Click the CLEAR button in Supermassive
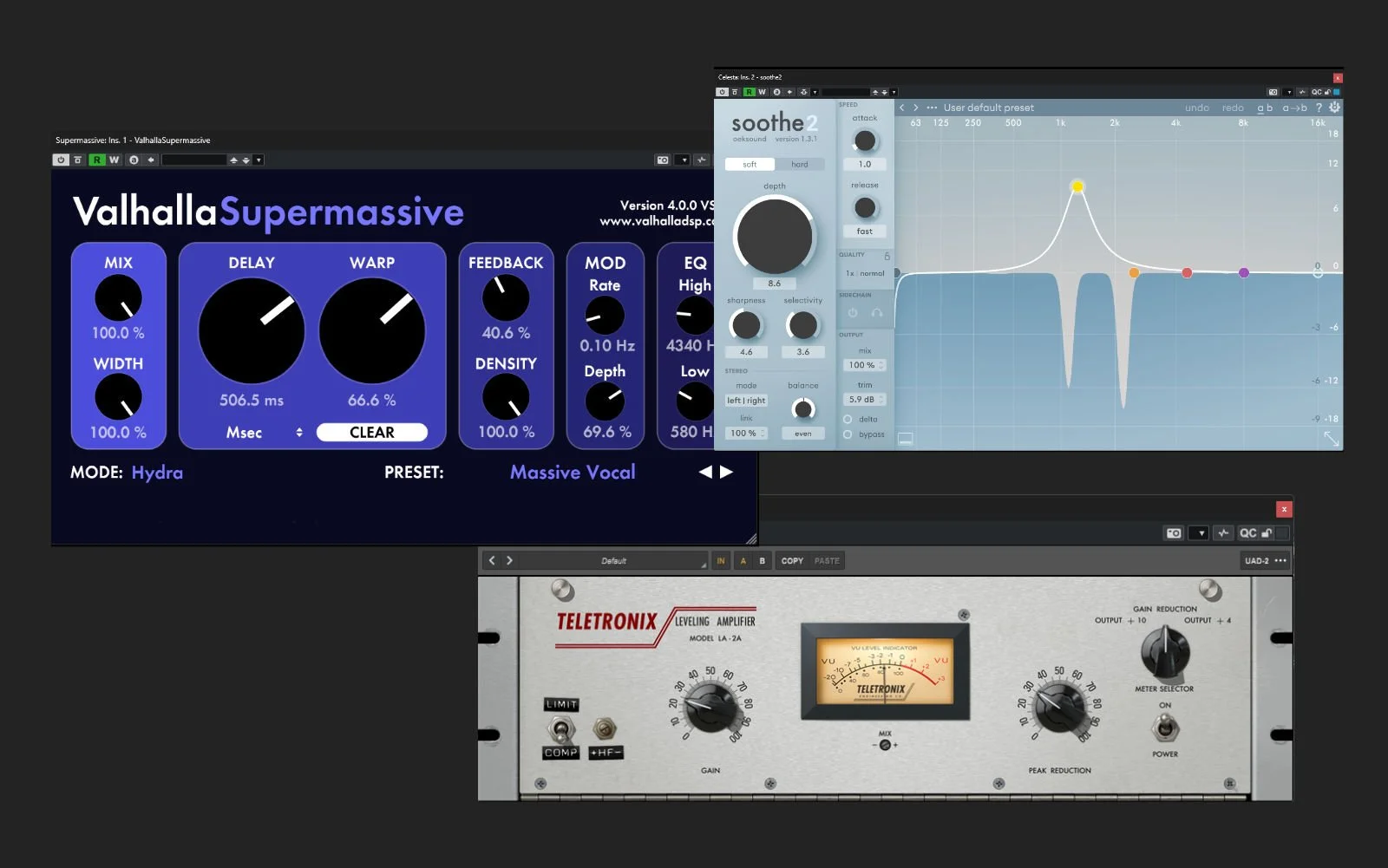This screenshot has width=1388, height=868. coord(371,432)
